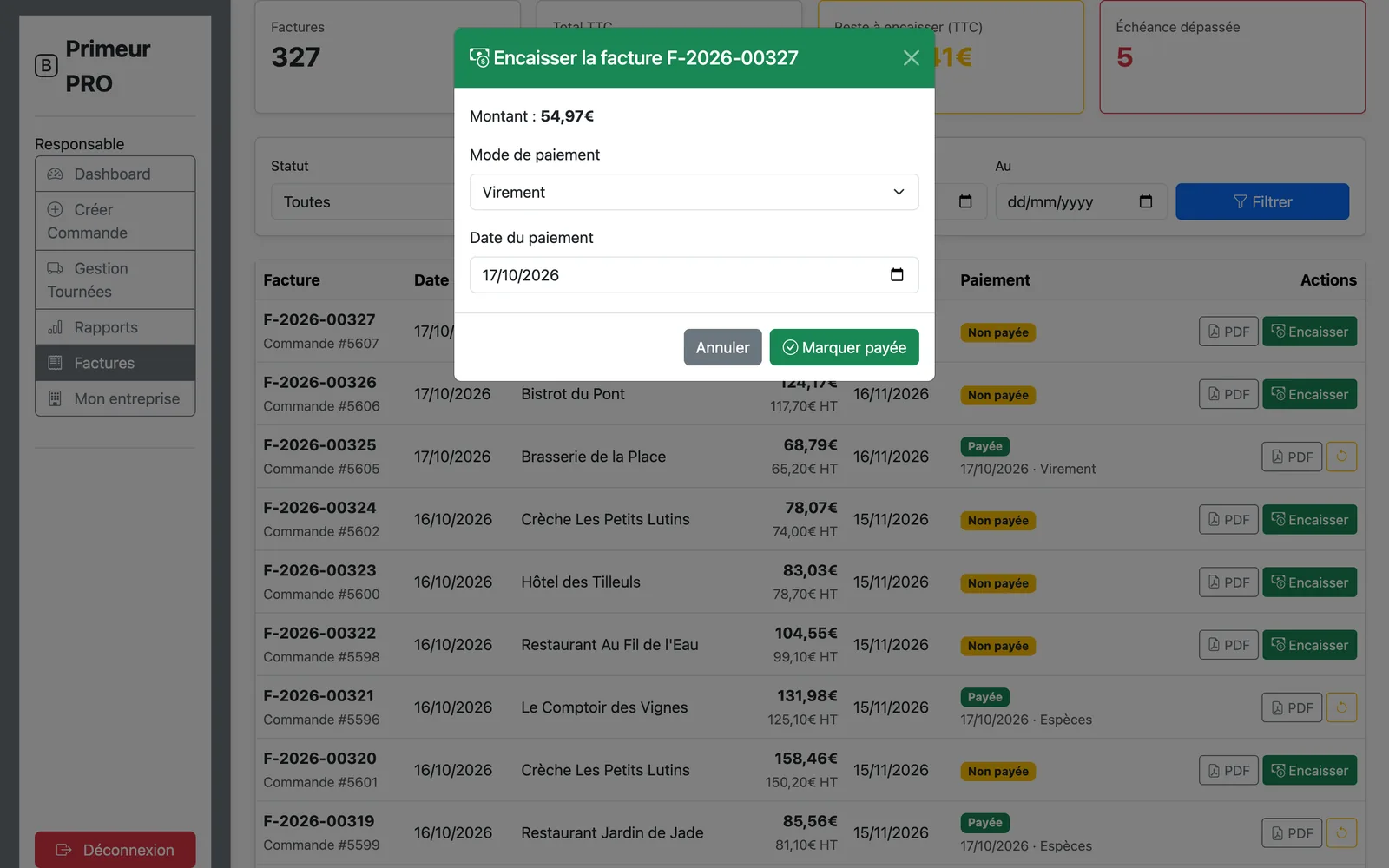Download PDF for invoice F-2026-00327
Screen dimensions: 1389x868
pyautogui.click(x=1228, y=332)
